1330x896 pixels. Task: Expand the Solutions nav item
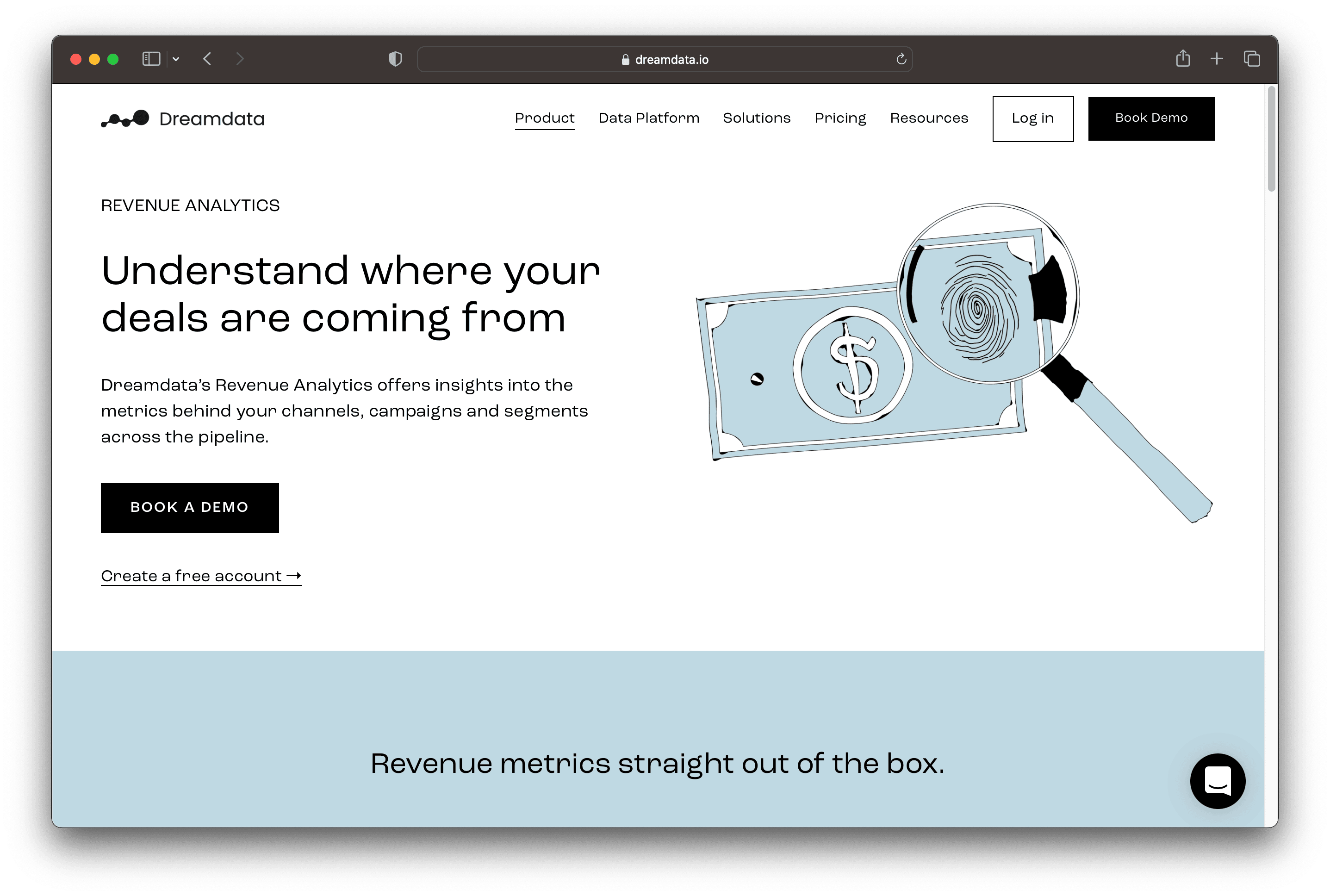757,118
